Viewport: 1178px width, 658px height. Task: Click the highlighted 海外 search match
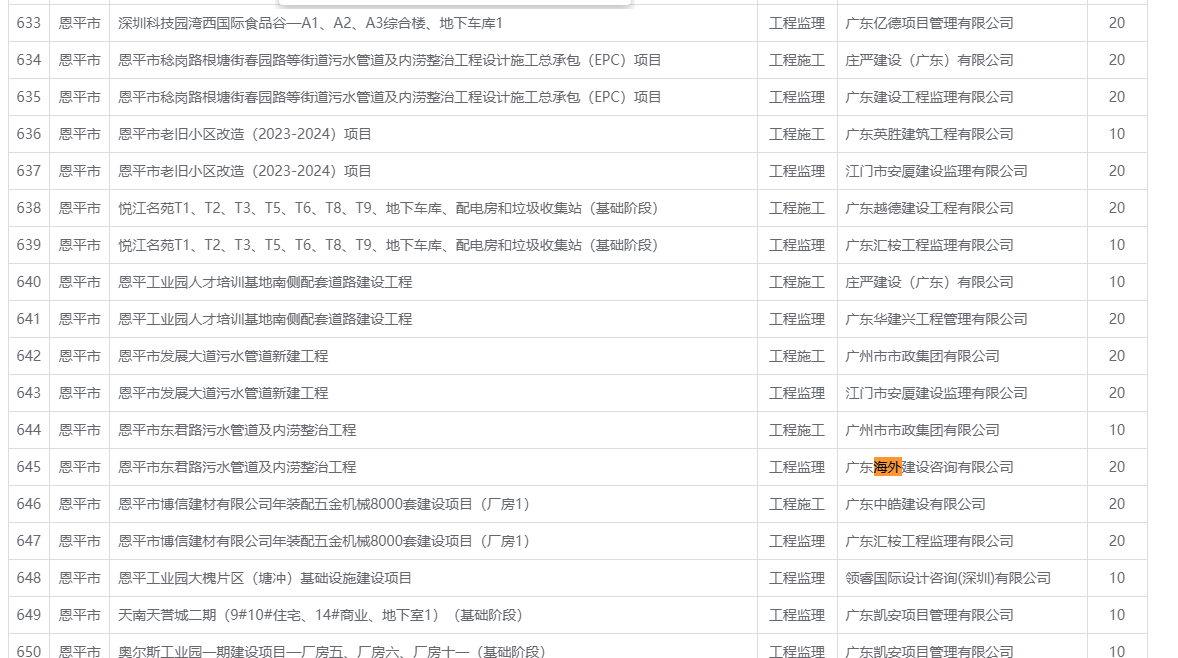(x=887, y=467)
